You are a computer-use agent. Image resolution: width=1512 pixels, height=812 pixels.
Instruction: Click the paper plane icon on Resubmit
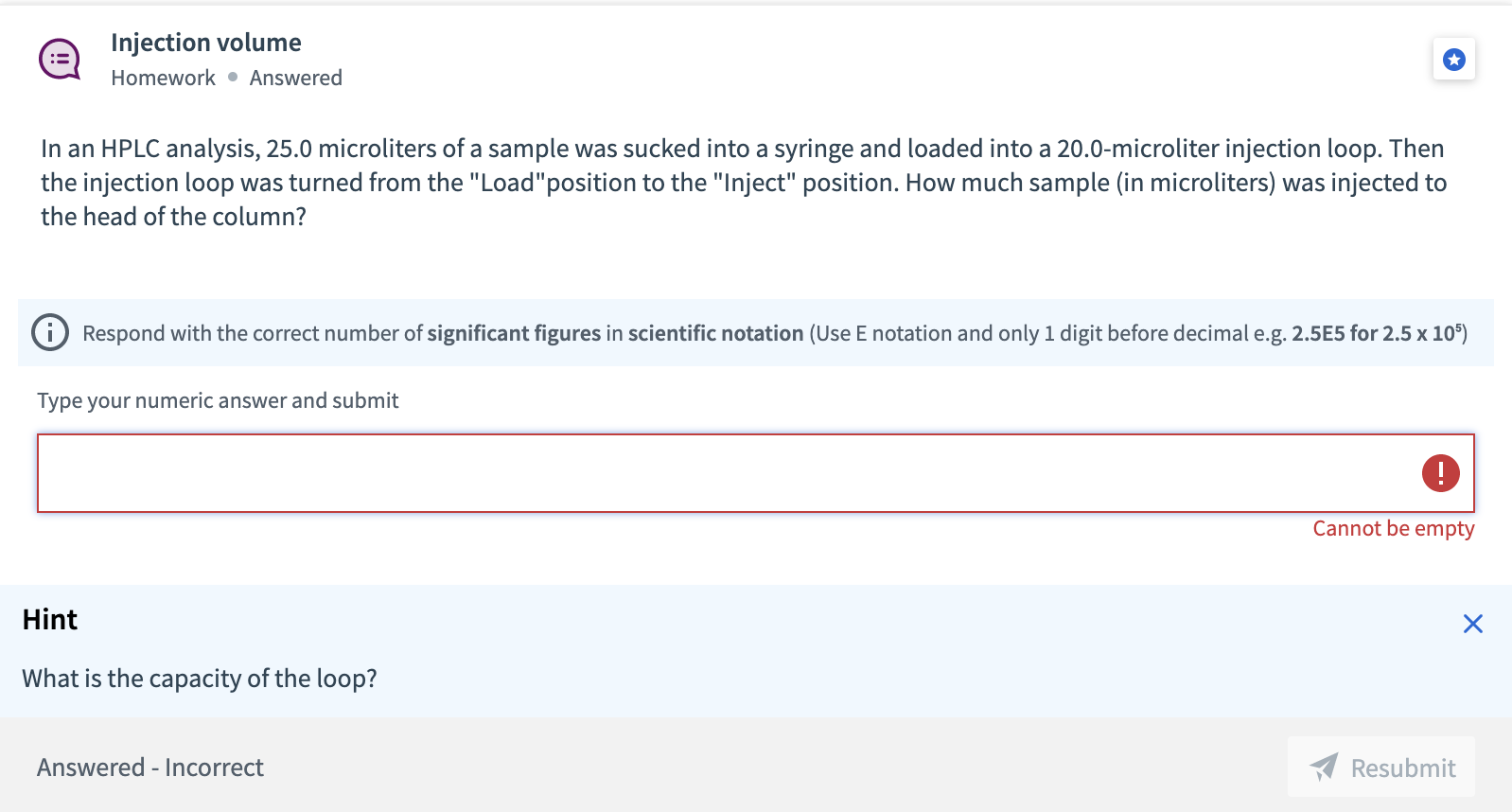pos(1325,768)
